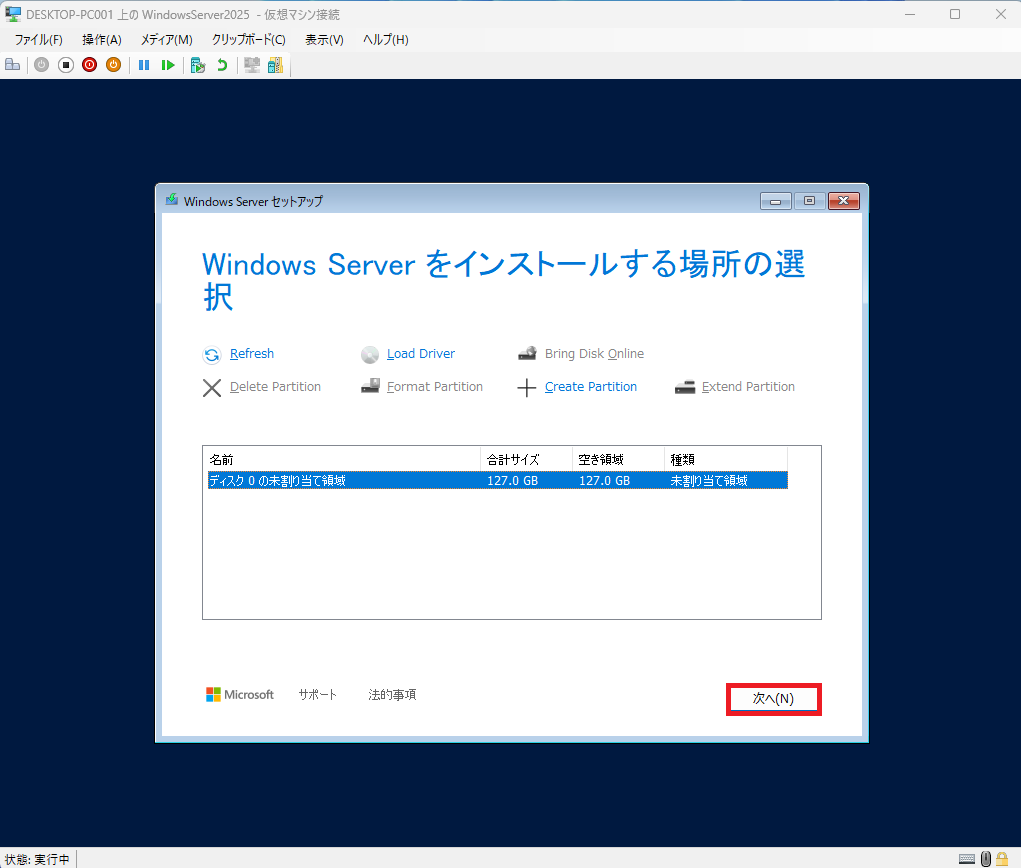Open the 操作(A) menu

coord(102,40)
